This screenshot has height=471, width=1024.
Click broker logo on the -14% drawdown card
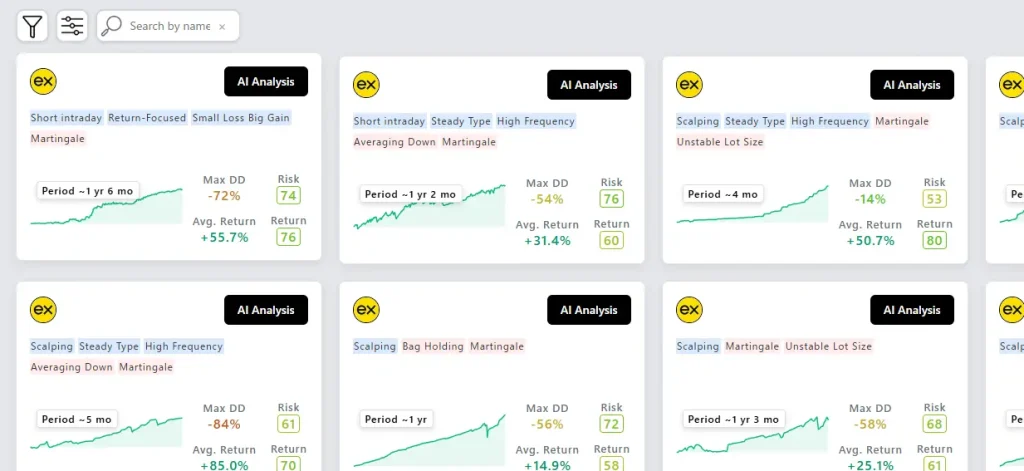(x=689, y=85)
